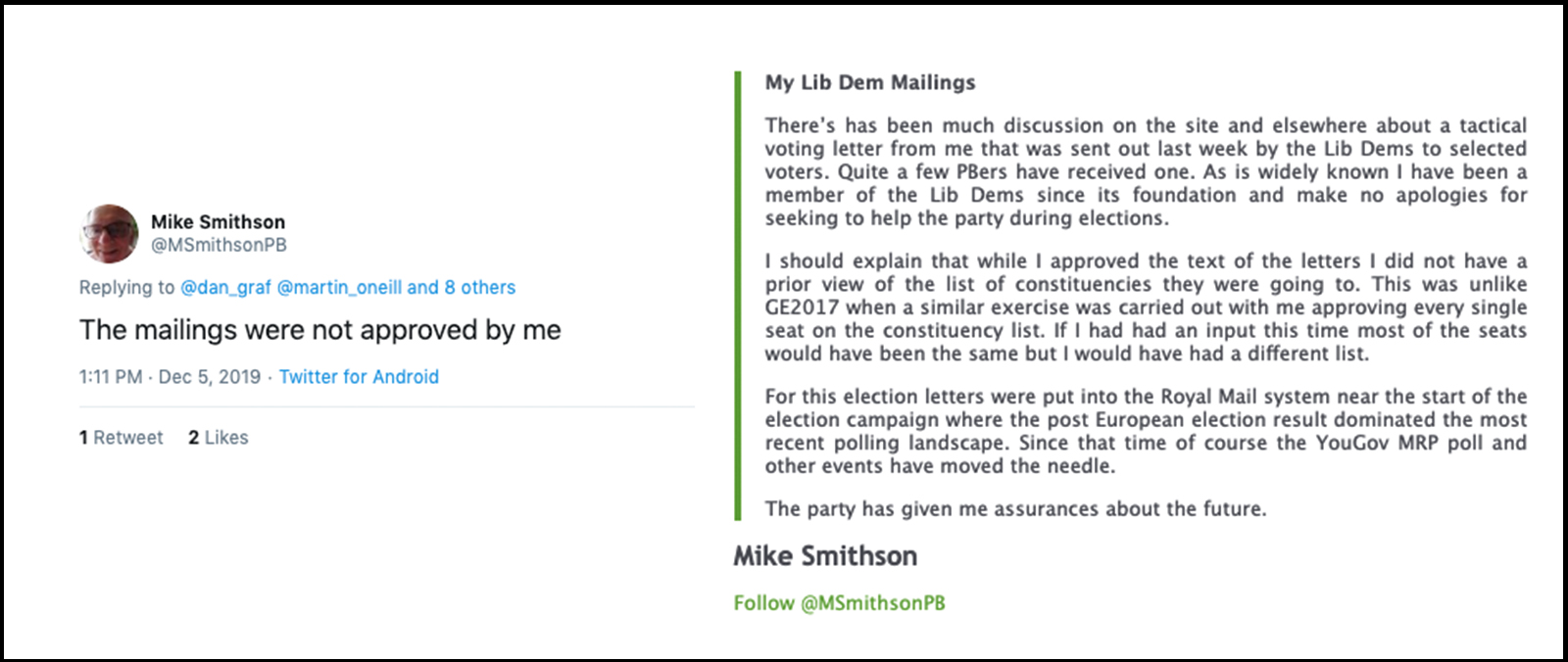Image resolution: width=1568 pixels, height=662 pixels.
Task: Click the grey @MSmithsonPB handle under the name
Action: point(219,245)
